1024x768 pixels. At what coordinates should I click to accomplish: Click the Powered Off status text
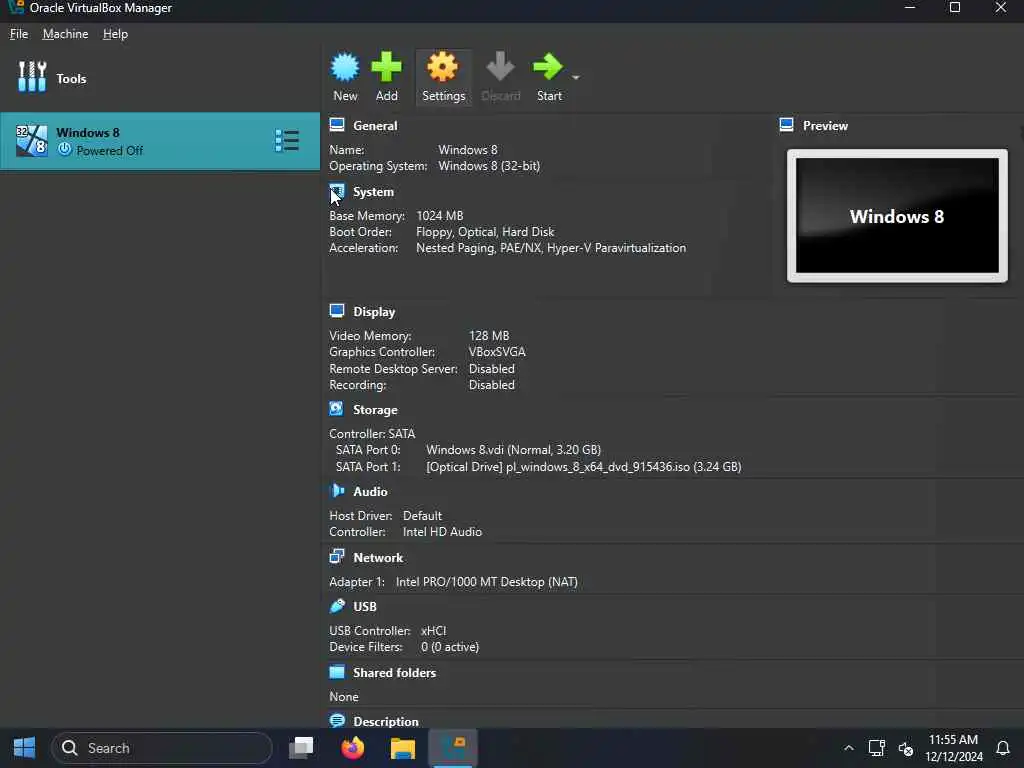pyautogui.click(x=109, y=151)
